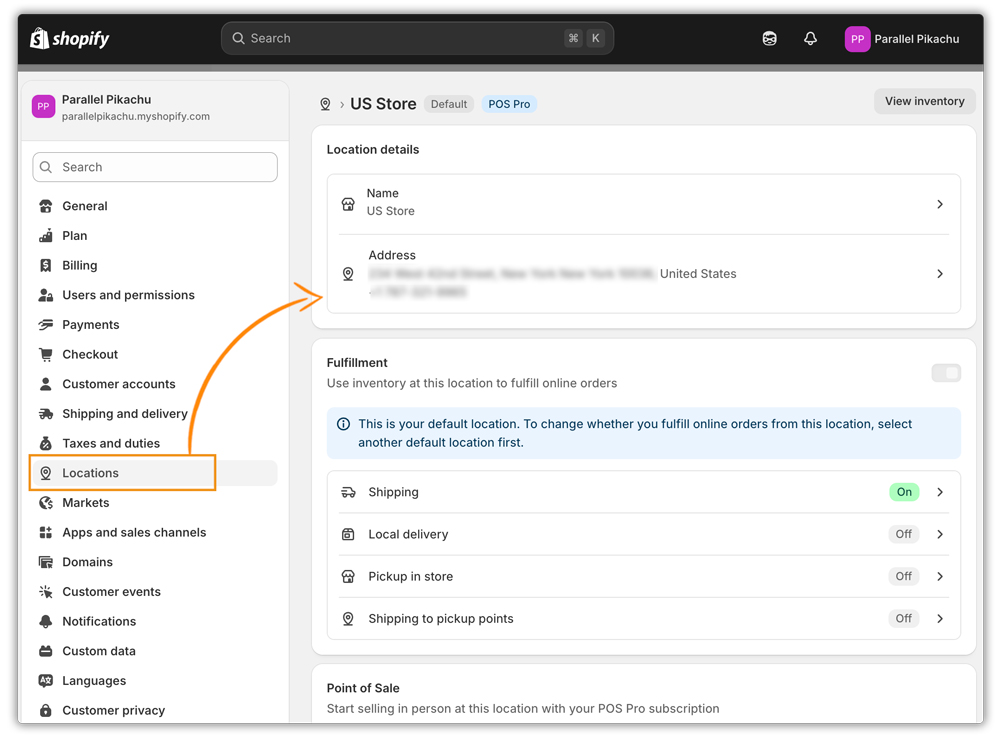Viewport: 1000px width, 738px height.
Task: Click the info icon in the default location notice
Action: [343, 424]
